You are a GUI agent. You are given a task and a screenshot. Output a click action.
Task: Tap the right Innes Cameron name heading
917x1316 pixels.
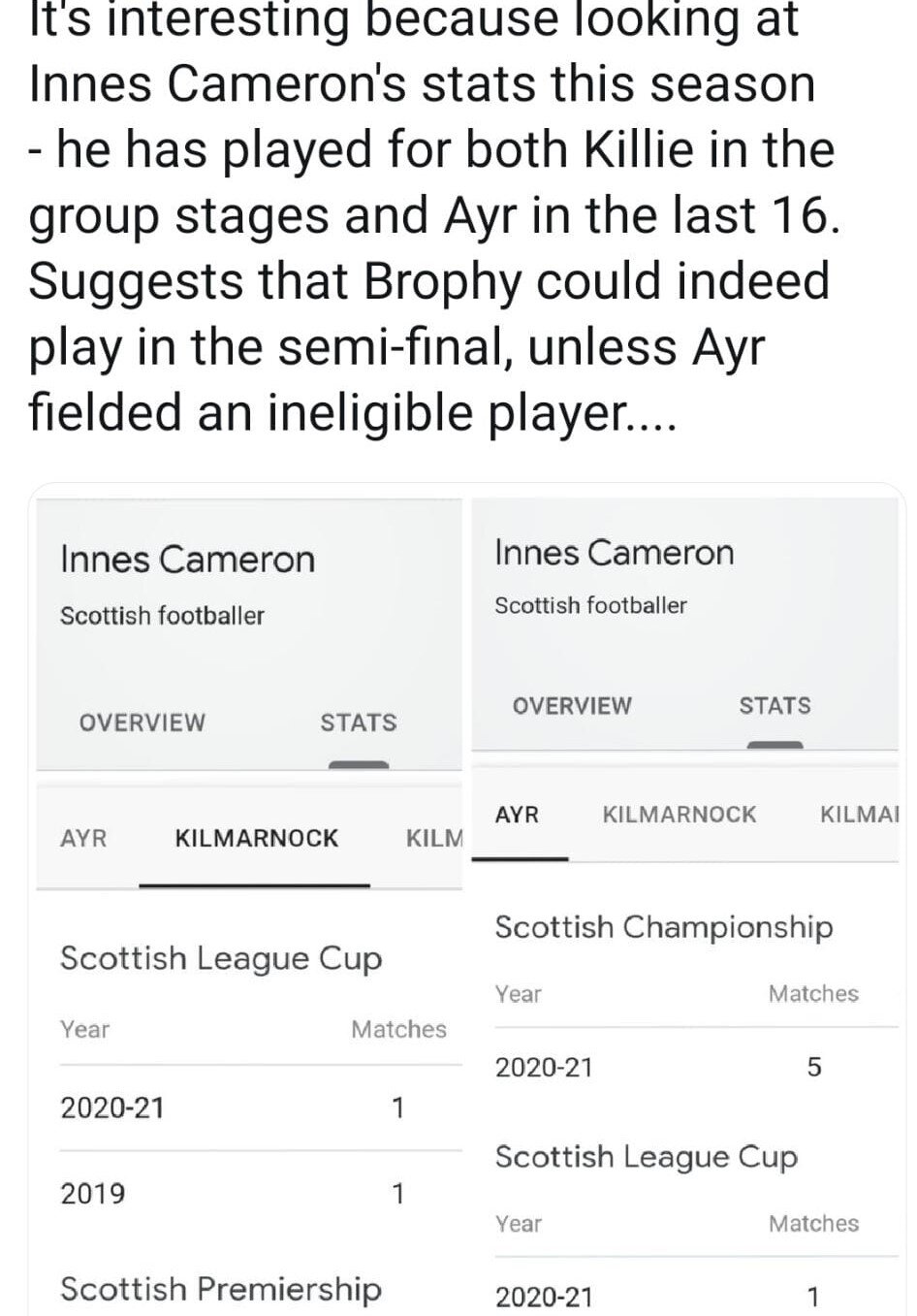(615, 553)
